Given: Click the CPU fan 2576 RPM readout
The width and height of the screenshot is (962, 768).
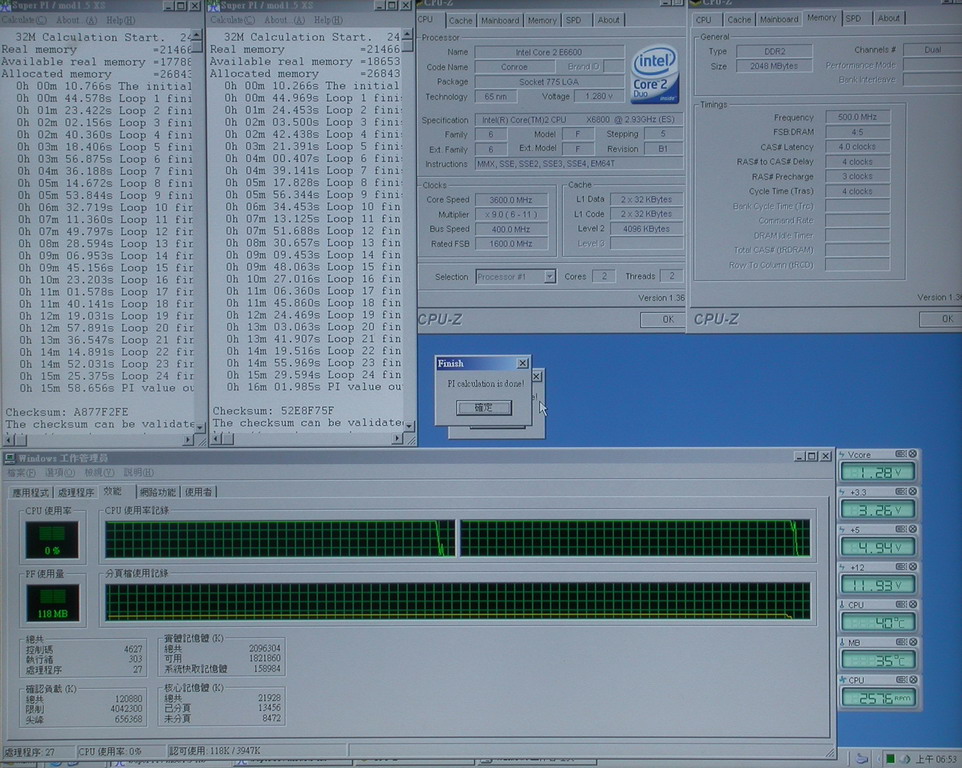Looking at the screenshot, I should 878,697.
